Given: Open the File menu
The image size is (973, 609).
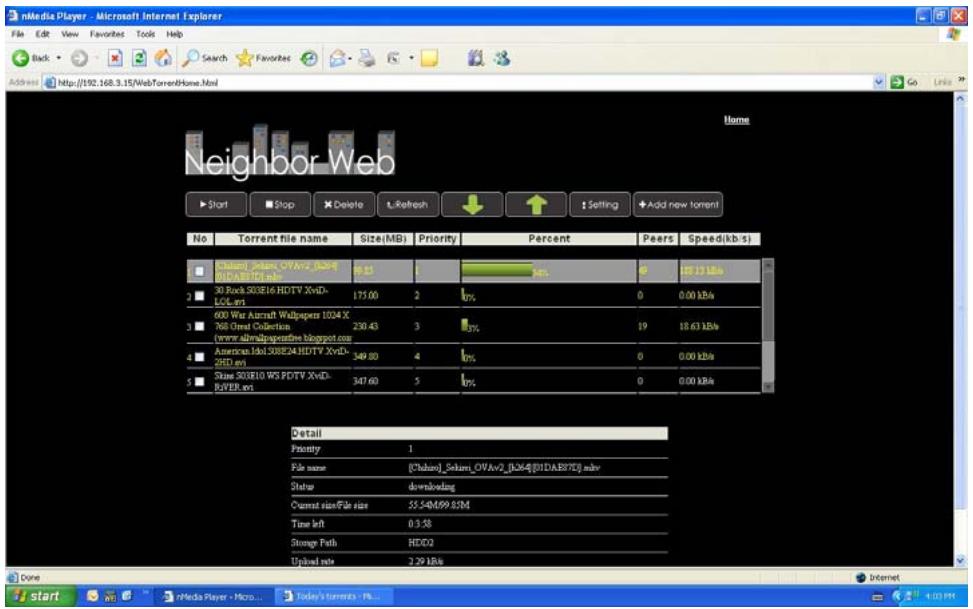Looking at the screenshot, I should coord(17,34).
